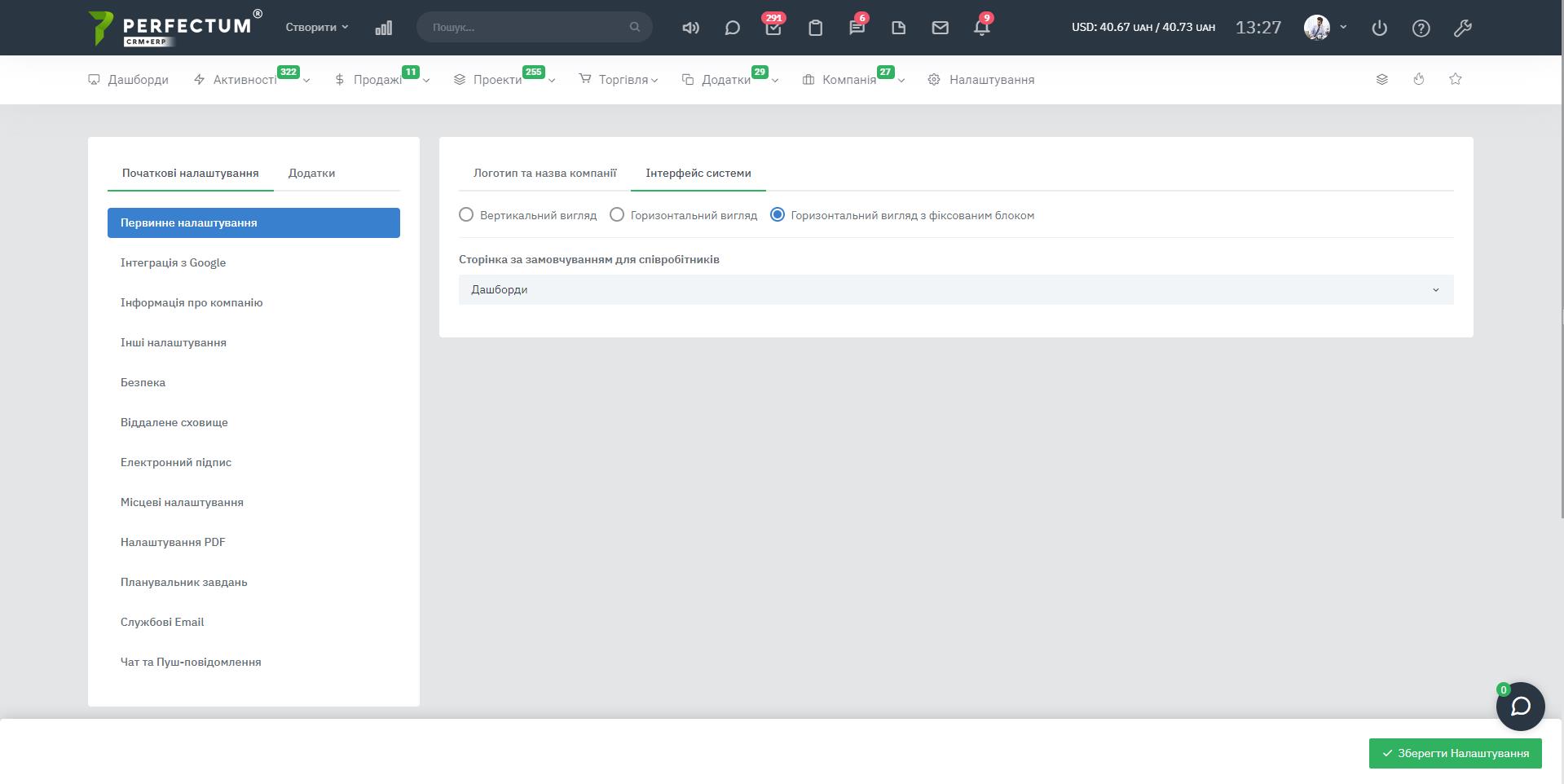Switch to the Додатки settings tab

[x=311, y=173]
